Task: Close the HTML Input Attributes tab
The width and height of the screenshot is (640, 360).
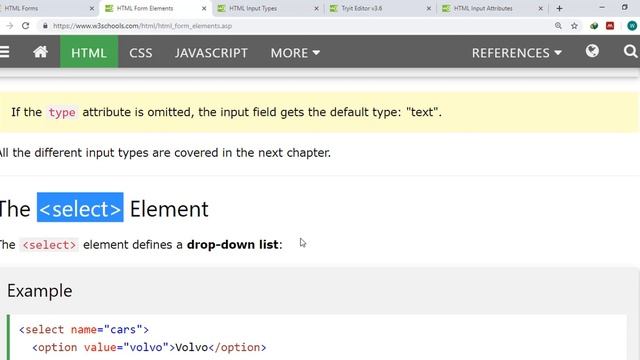Action: (541, 8)
